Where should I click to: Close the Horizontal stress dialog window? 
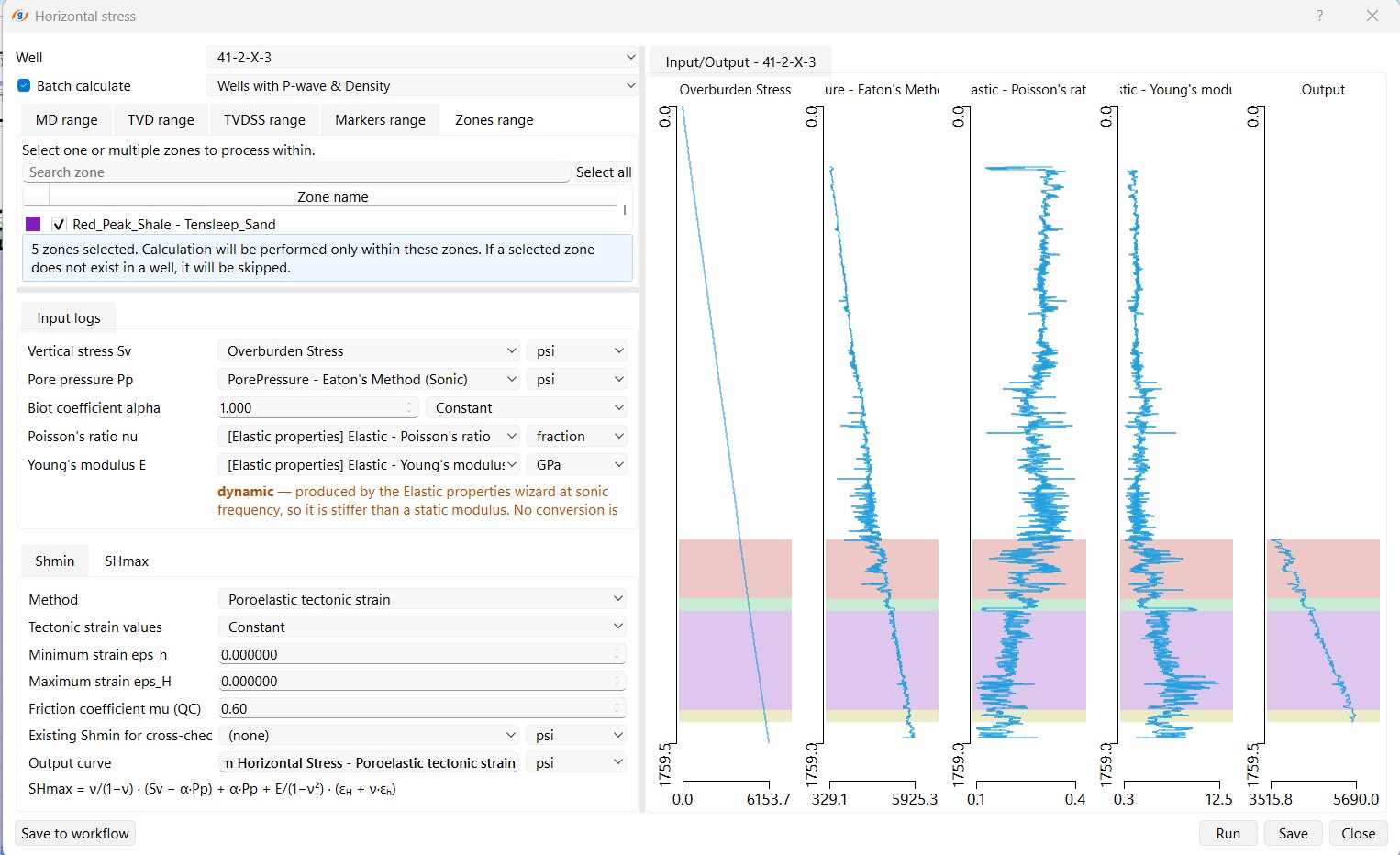point(1372,16)
